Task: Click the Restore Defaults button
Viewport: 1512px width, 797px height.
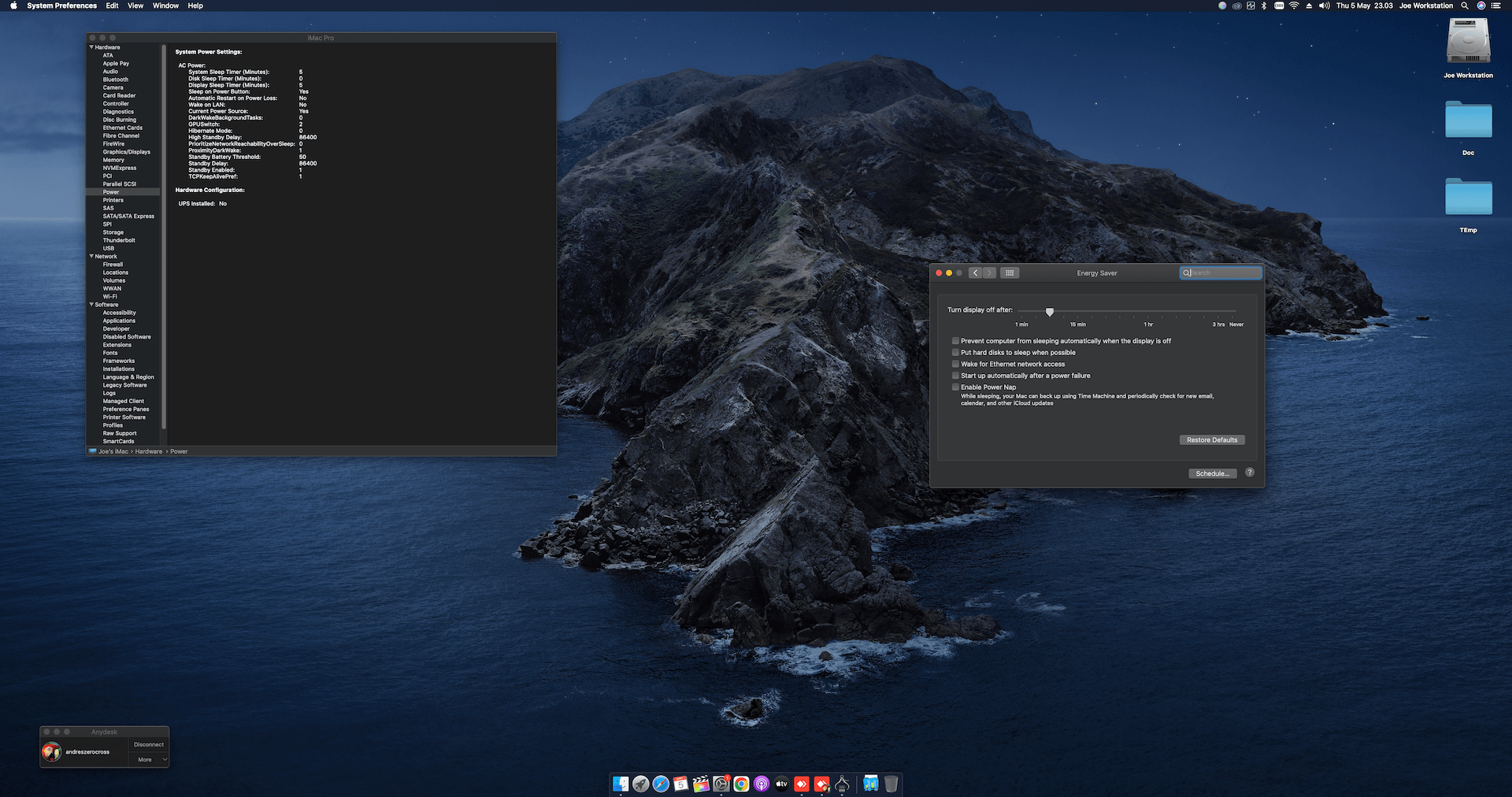Action: click(x=1211, y=440)
